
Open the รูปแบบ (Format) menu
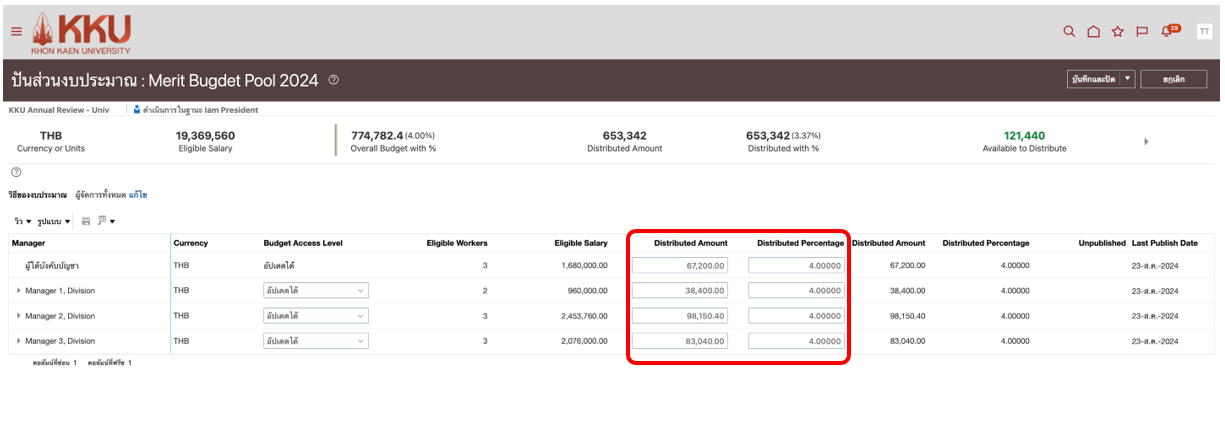coord(53,220)
